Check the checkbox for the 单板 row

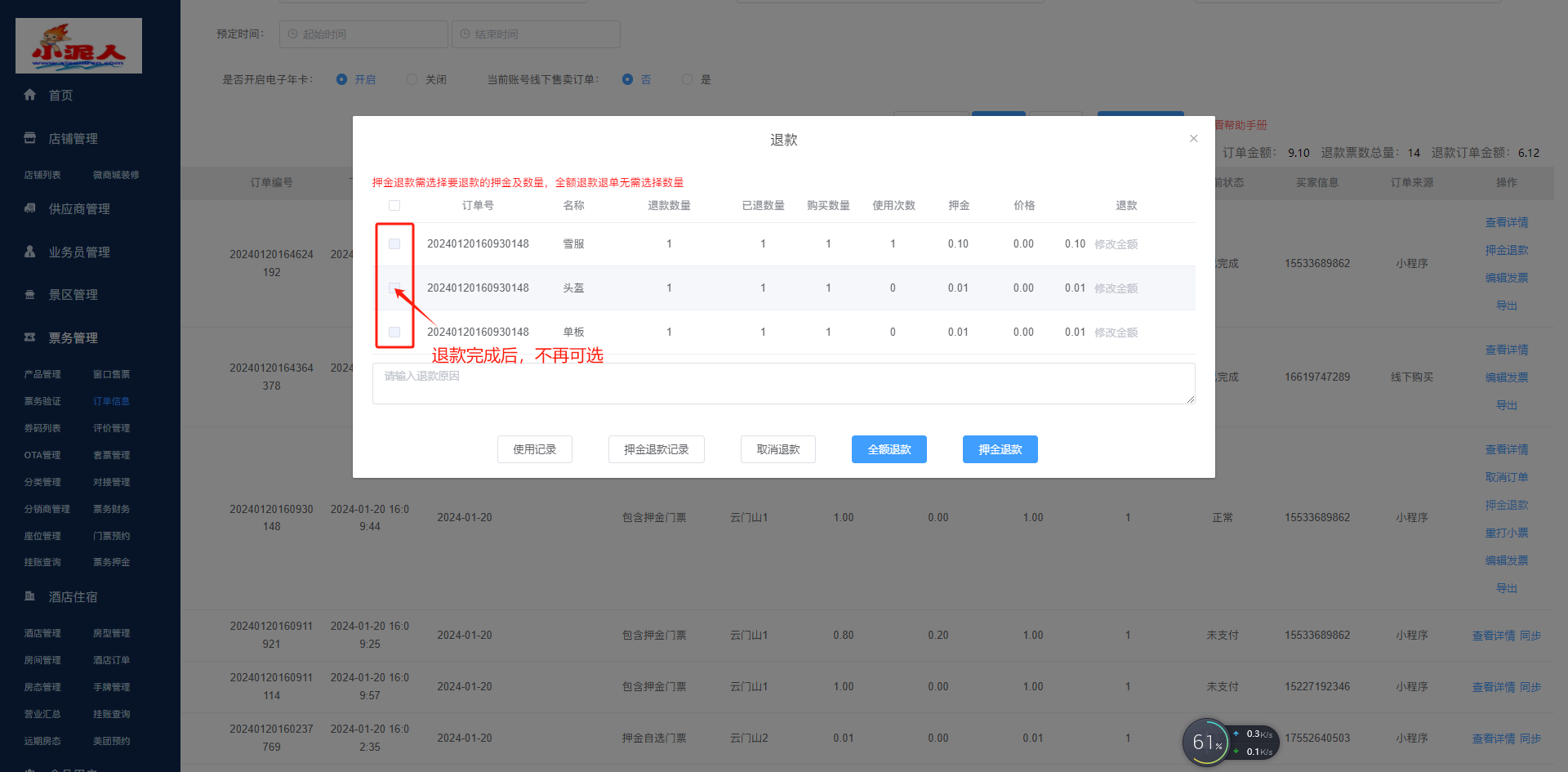394,332
